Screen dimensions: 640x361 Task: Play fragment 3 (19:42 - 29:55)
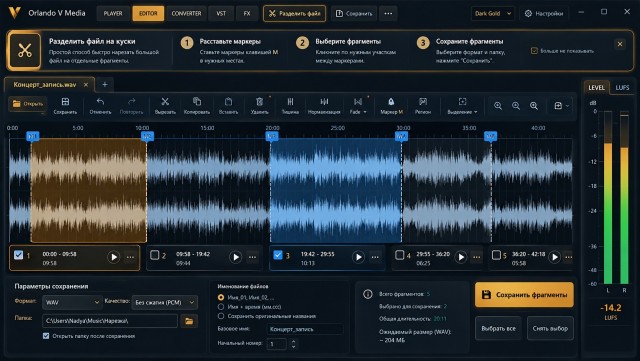coord(358,257)
